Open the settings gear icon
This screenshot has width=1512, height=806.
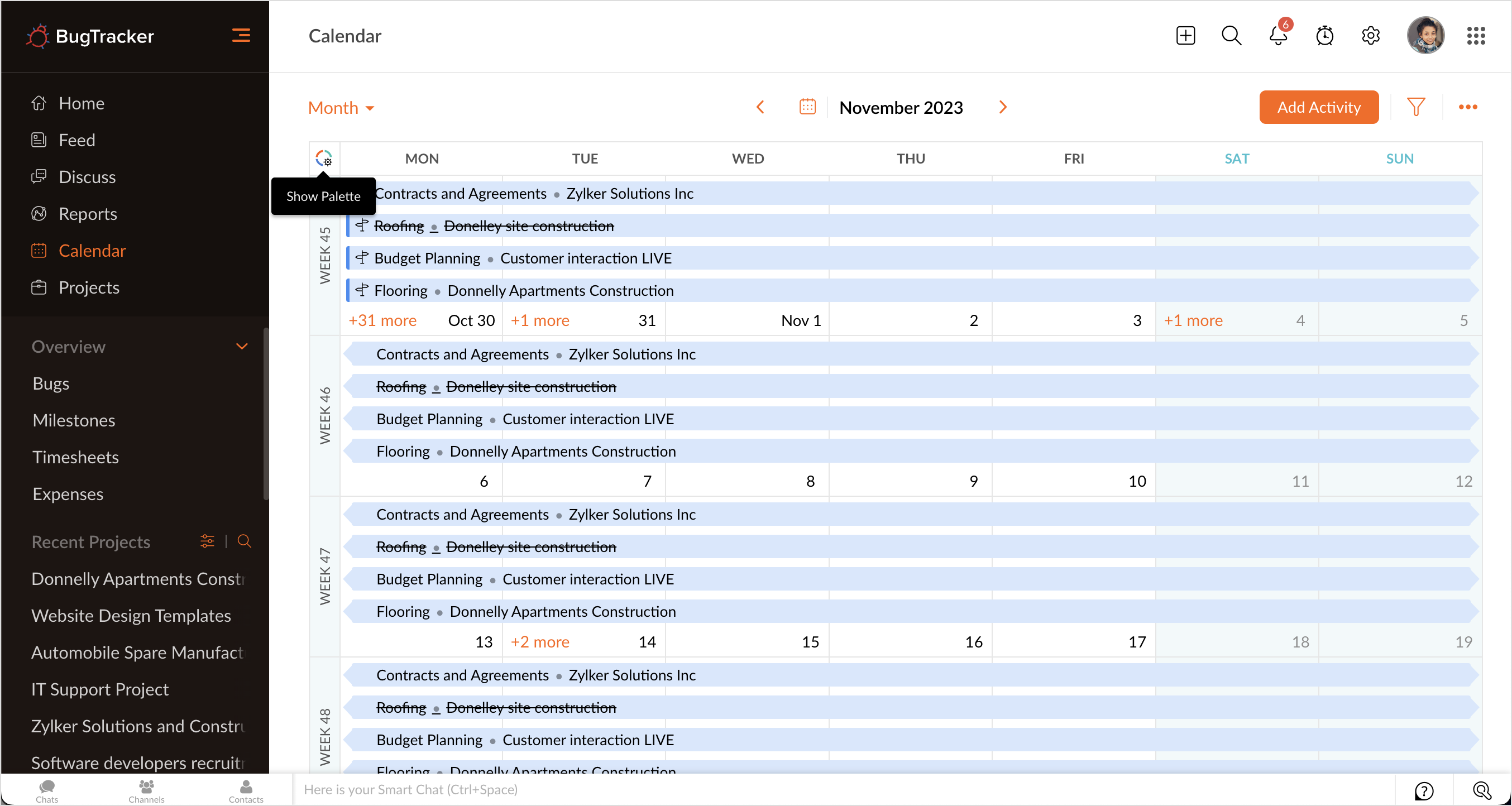click(x=1371, y=36)
